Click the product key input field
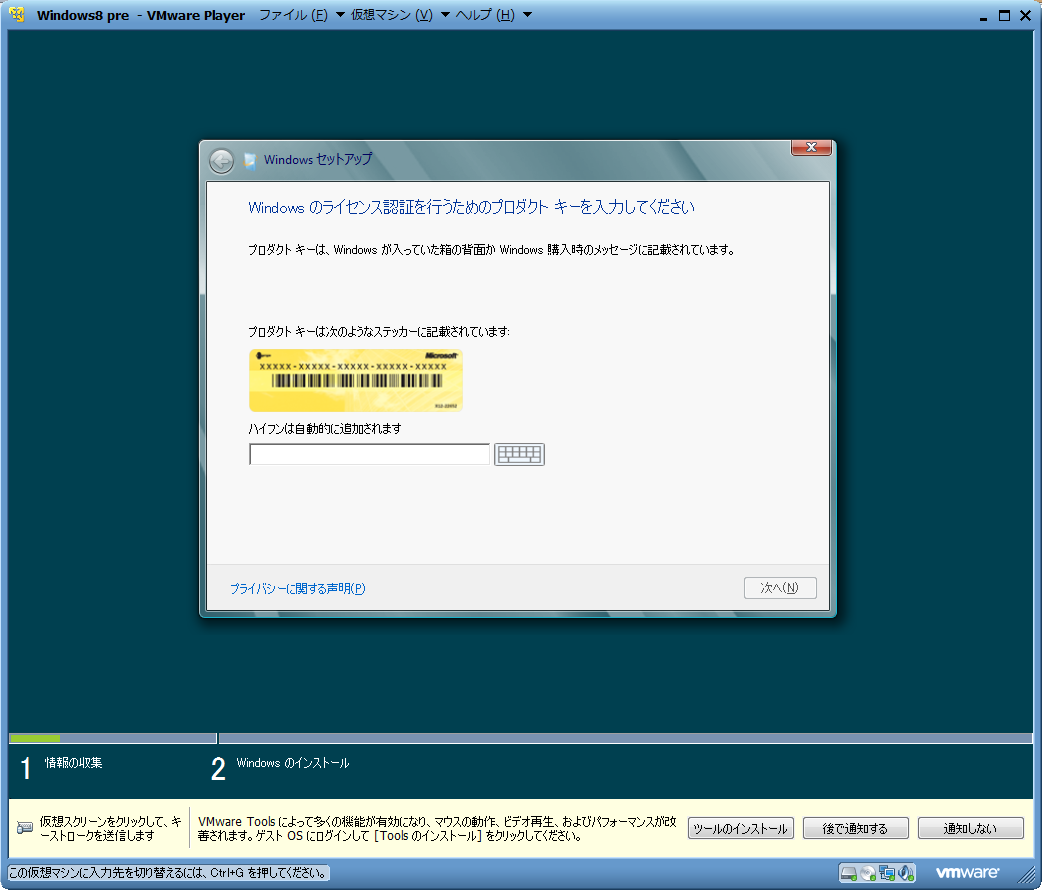The image size is (1042, 890). click(369, 455)
